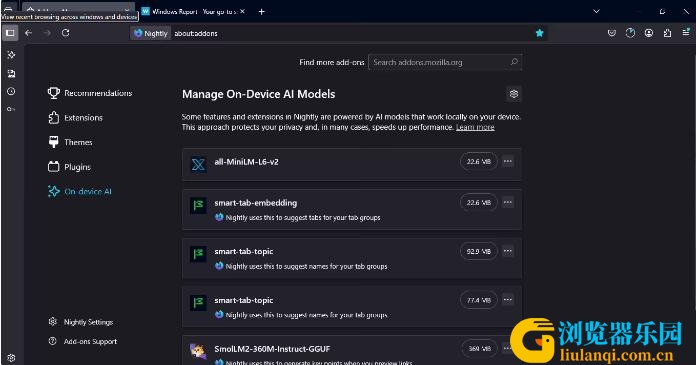Open a new tab with plus button

tap(261, 12)
